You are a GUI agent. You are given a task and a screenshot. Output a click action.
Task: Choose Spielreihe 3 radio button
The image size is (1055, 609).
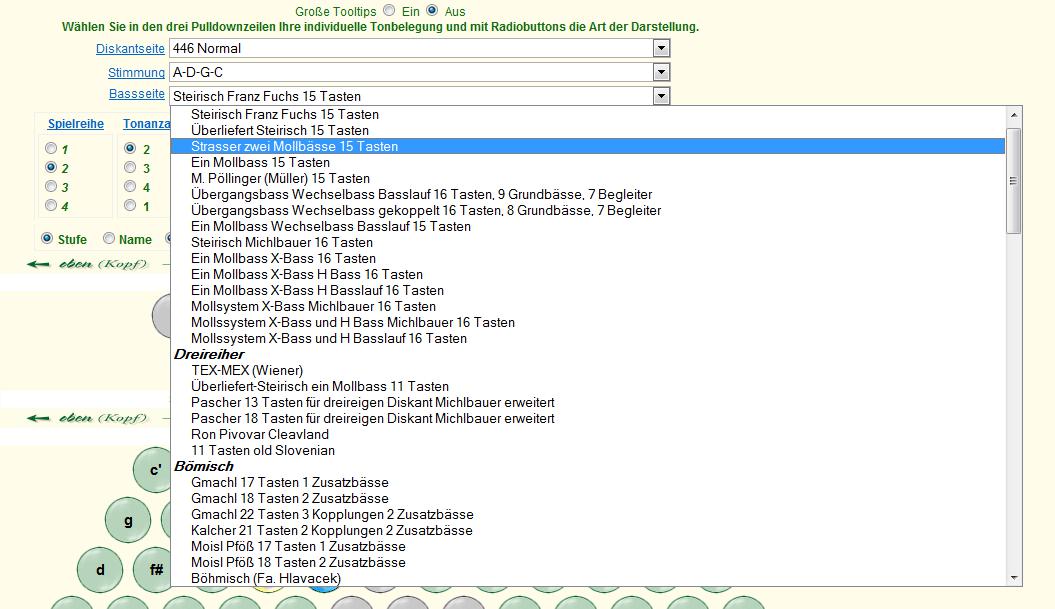point(51,187)
